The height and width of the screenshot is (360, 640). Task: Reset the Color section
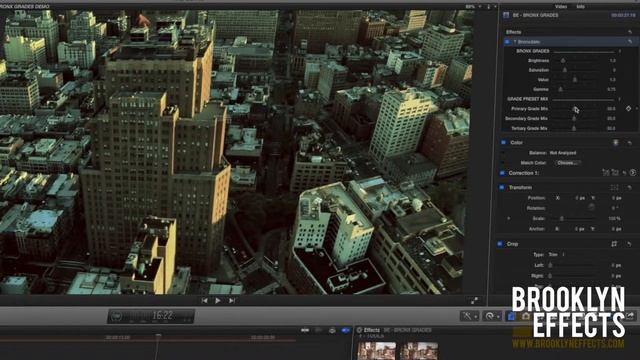[x=630, y=142]
